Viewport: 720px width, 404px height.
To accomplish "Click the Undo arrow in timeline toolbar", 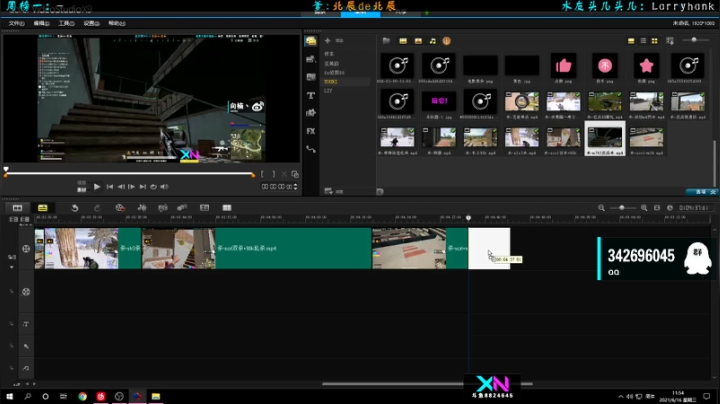I will [x=74, y=208].
